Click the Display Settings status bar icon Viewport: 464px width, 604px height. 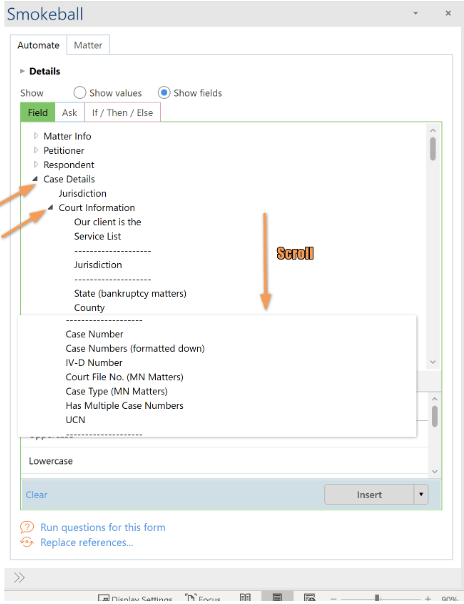104,598
